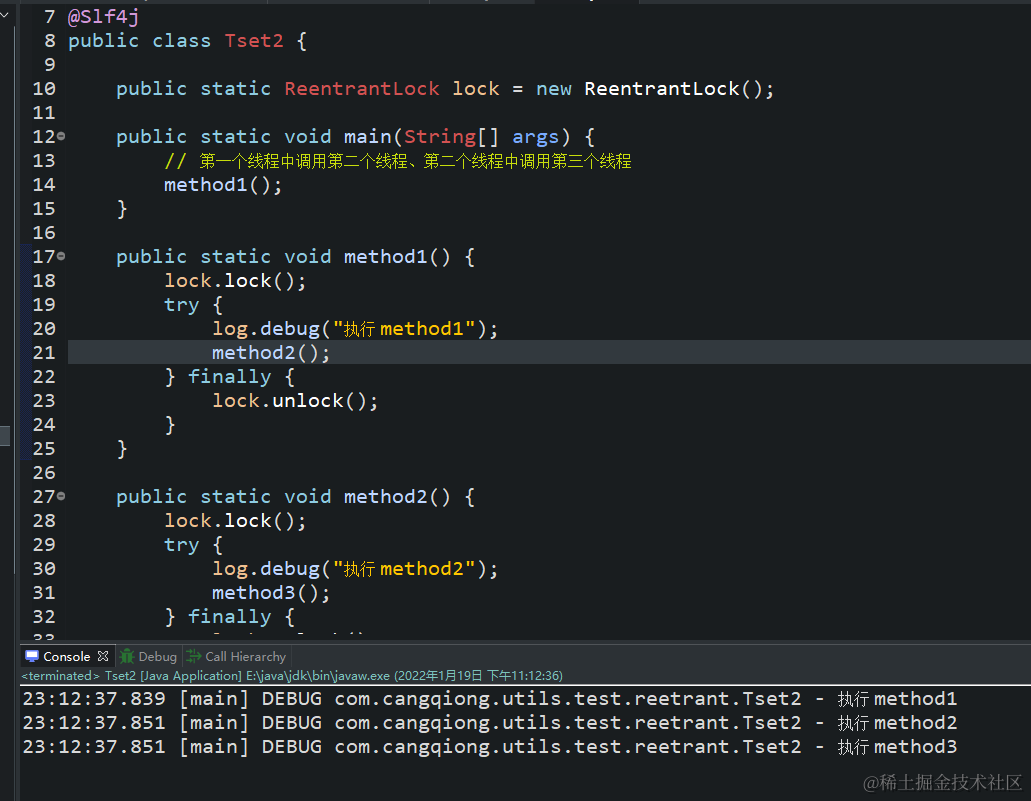Click the @Slf4j annotation
Image resolution: width=1031 pixels, height=801 pixels.
click(x=103, y=16)
